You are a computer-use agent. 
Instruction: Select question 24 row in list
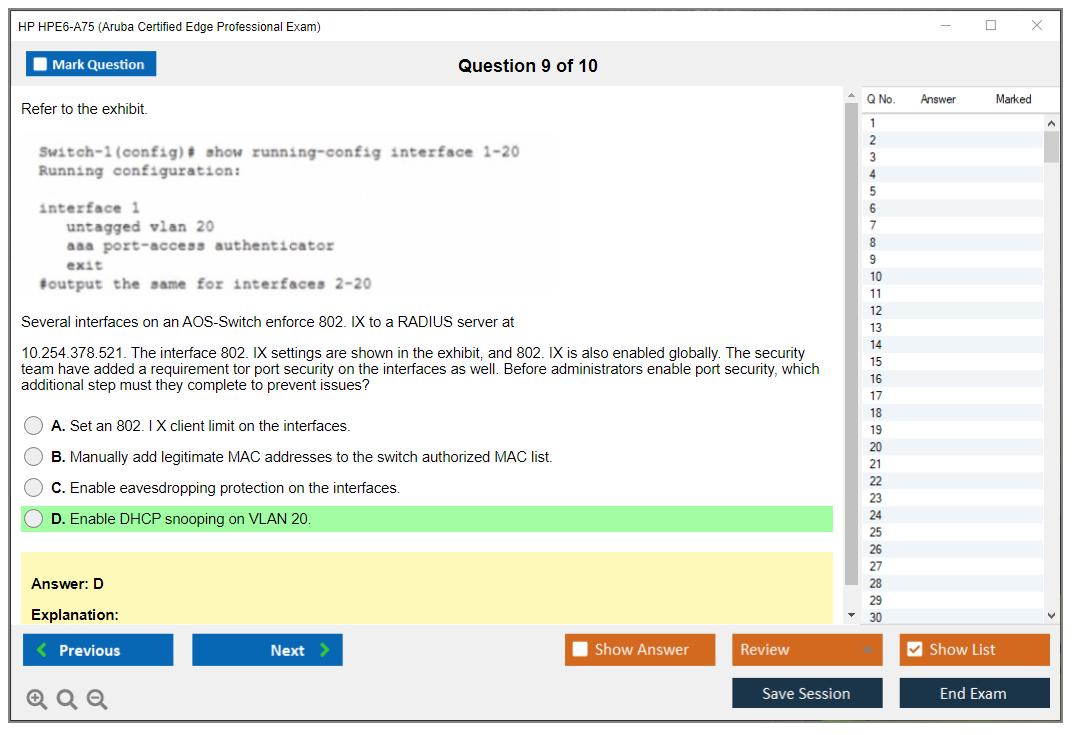[x=876, y=515]
